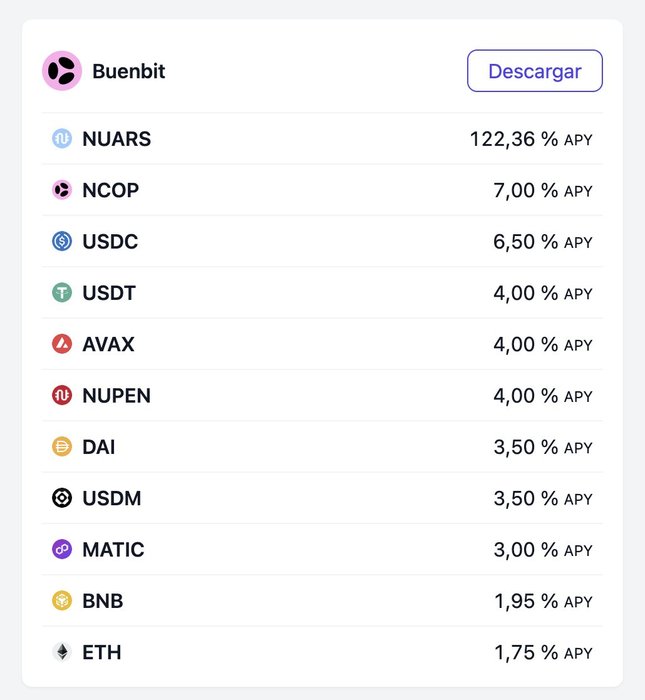Viewport: 645px width, 700px height.
Task: Click the Descargar button
Action: tap(535, 71)
